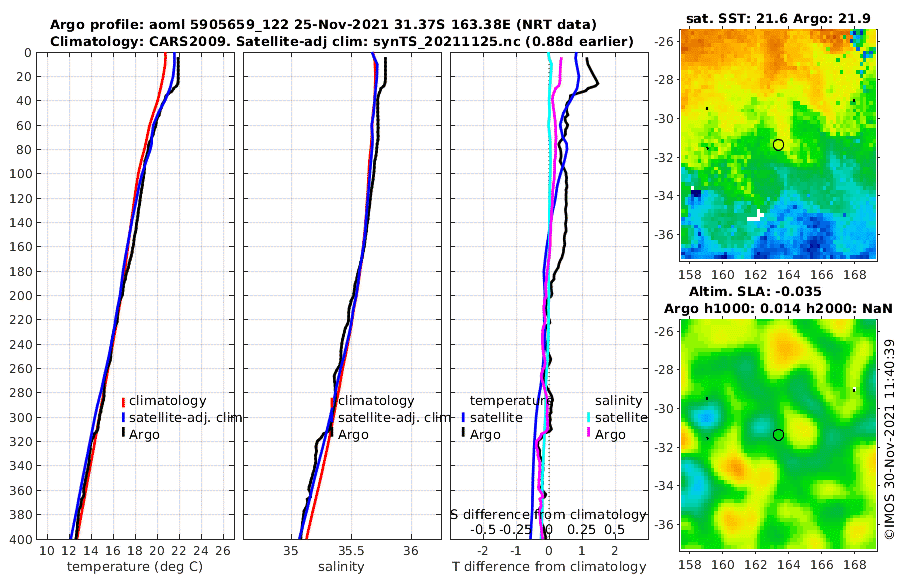Click the Argo float circle on SLA map
Image resolution: width=900 pixels, height=580 pixels.
pyautogui.click(x=778, y=435)
